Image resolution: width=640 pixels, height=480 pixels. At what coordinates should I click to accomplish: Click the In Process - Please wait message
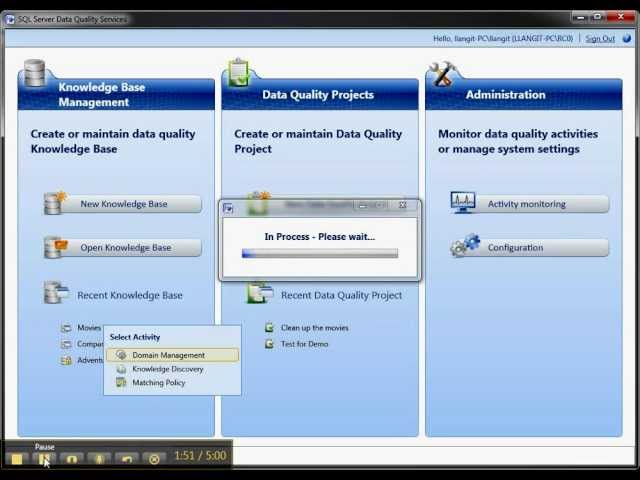pos(320,237)
